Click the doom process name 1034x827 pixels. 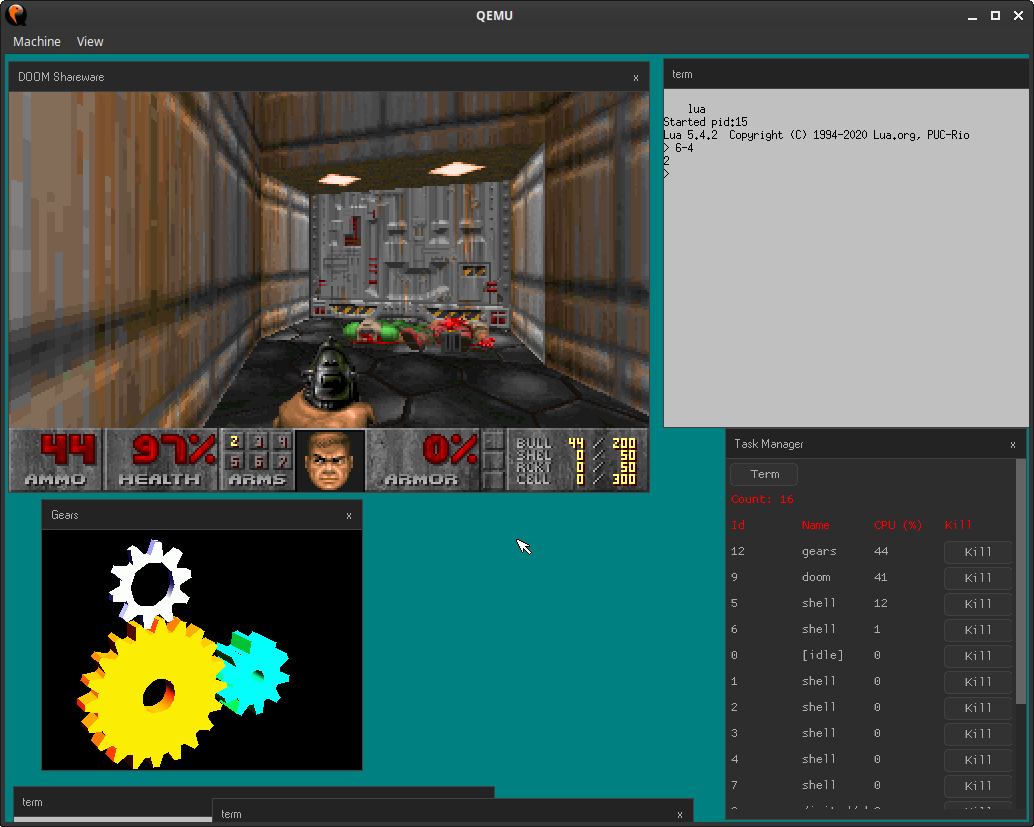pos(816,577)
